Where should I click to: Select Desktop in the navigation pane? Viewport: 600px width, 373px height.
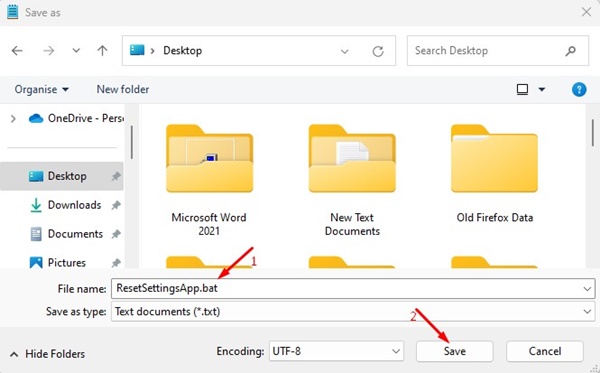pos(62,176)
